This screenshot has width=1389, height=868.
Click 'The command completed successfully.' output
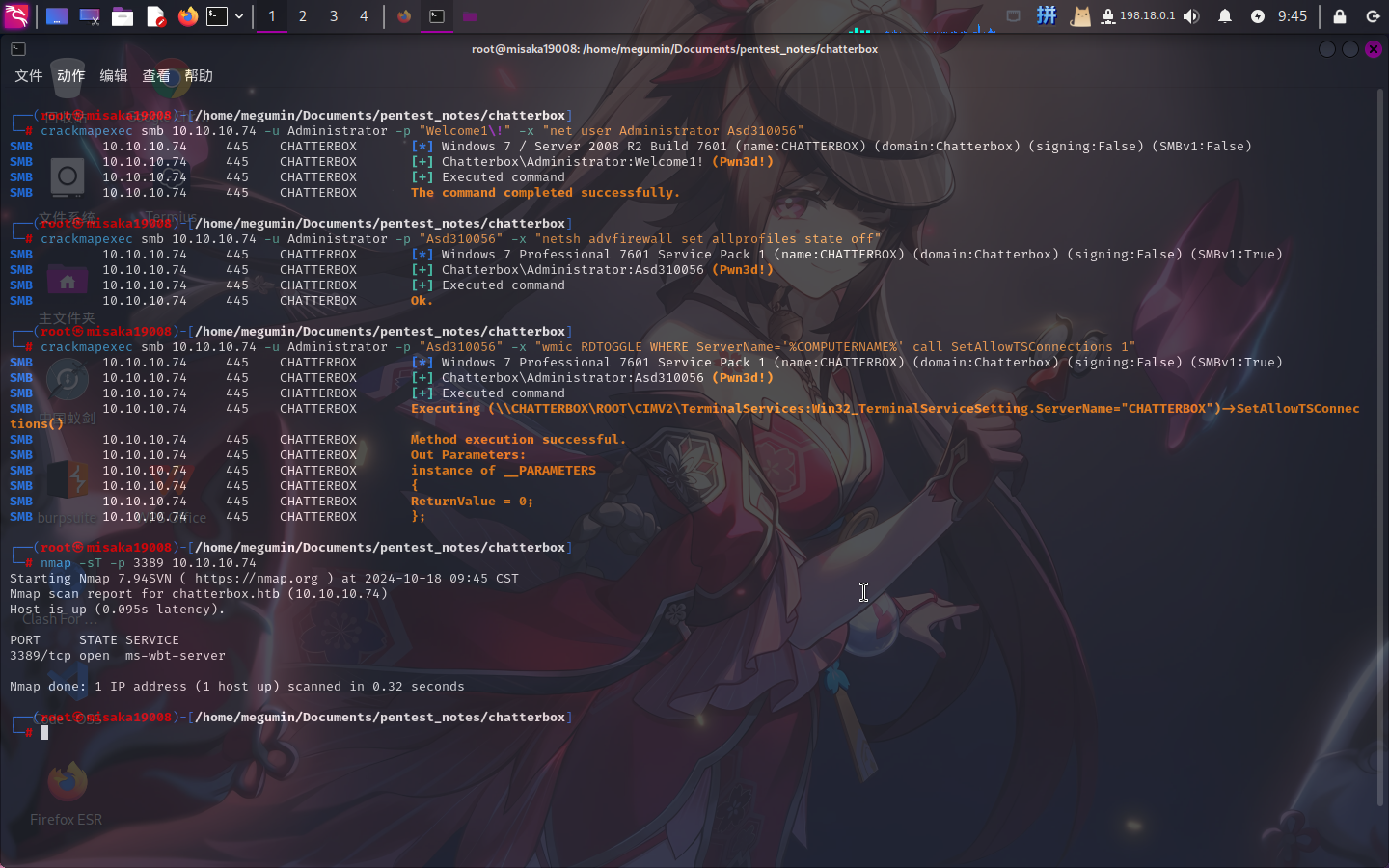[545, 193]
